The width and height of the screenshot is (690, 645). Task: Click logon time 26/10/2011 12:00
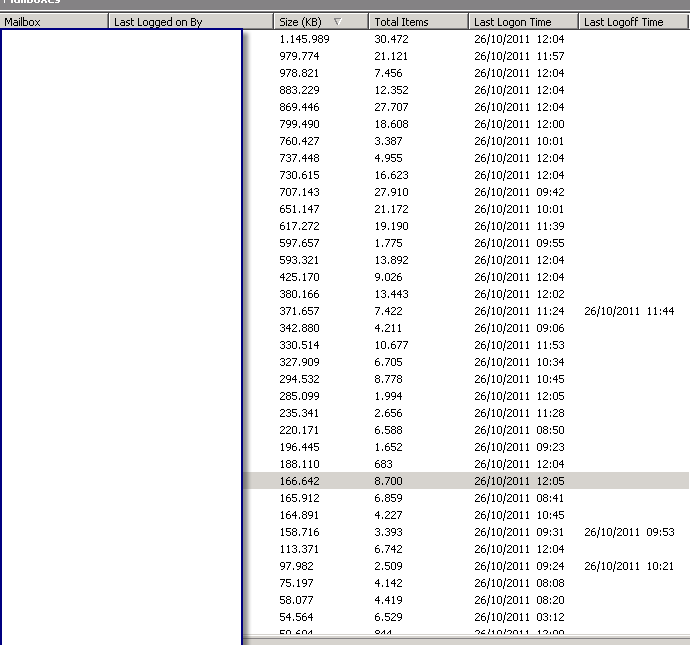(x=519, y=124)
